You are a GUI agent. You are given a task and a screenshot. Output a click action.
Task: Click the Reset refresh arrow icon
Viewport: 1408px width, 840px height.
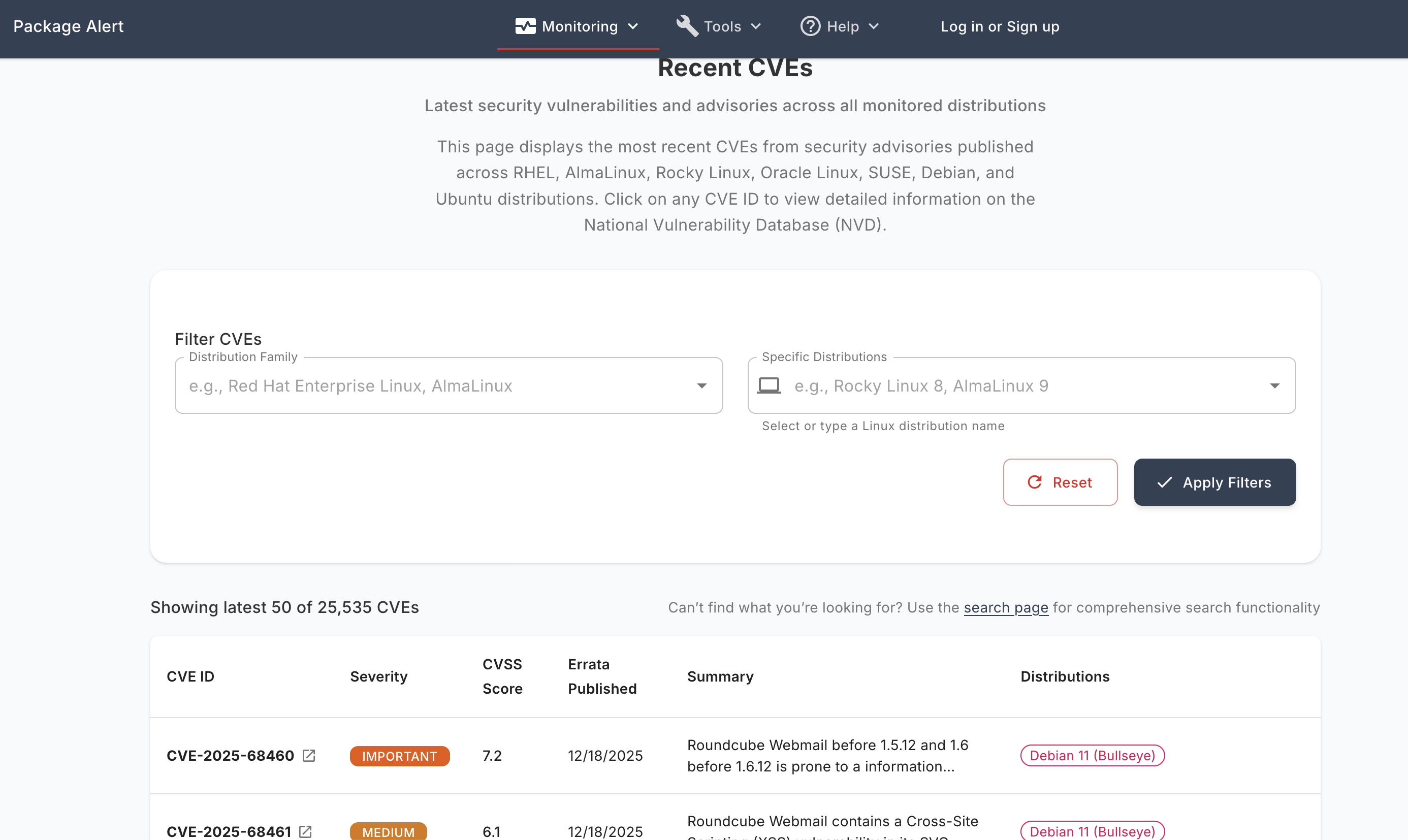point(1034,481)
